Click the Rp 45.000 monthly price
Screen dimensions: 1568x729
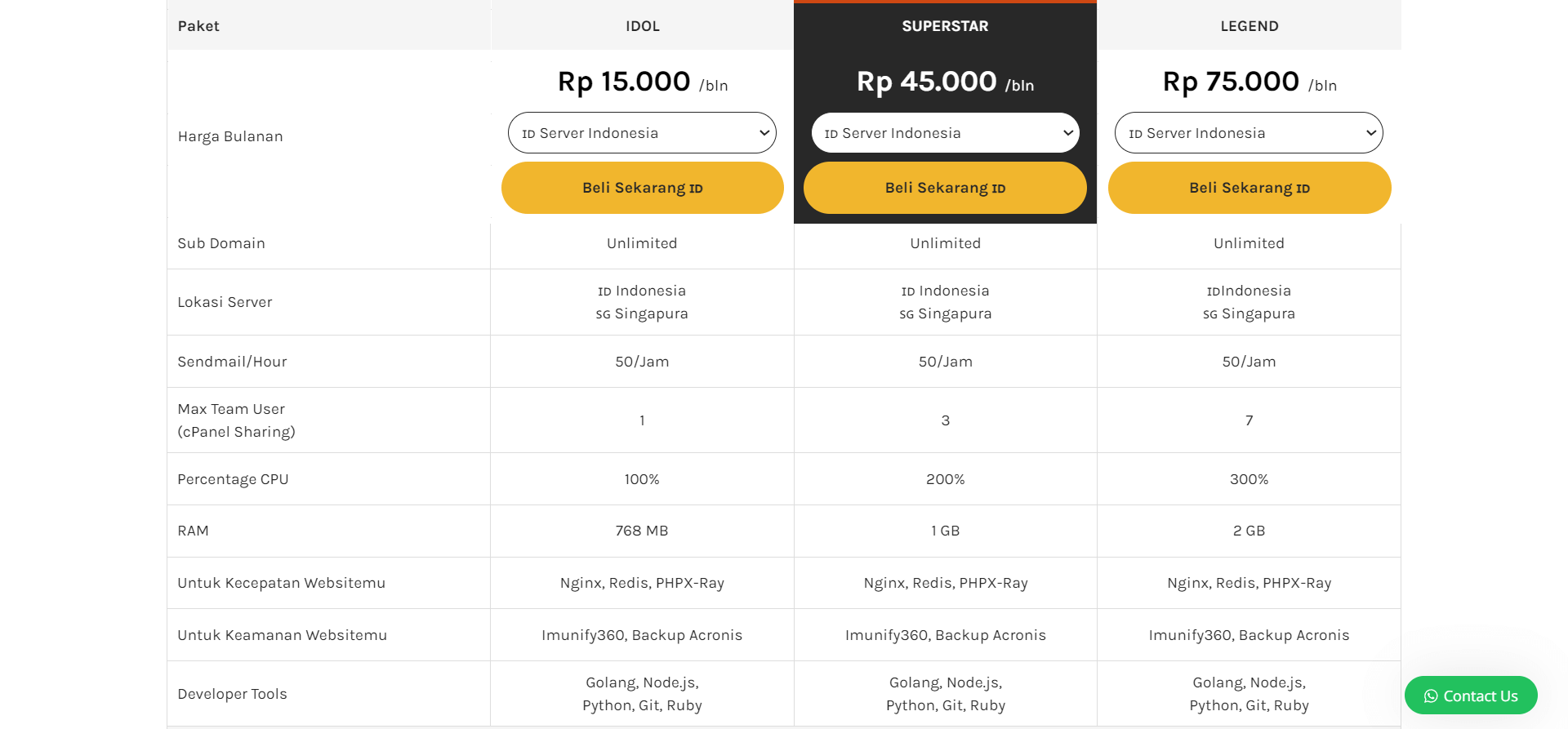point(925,82)
